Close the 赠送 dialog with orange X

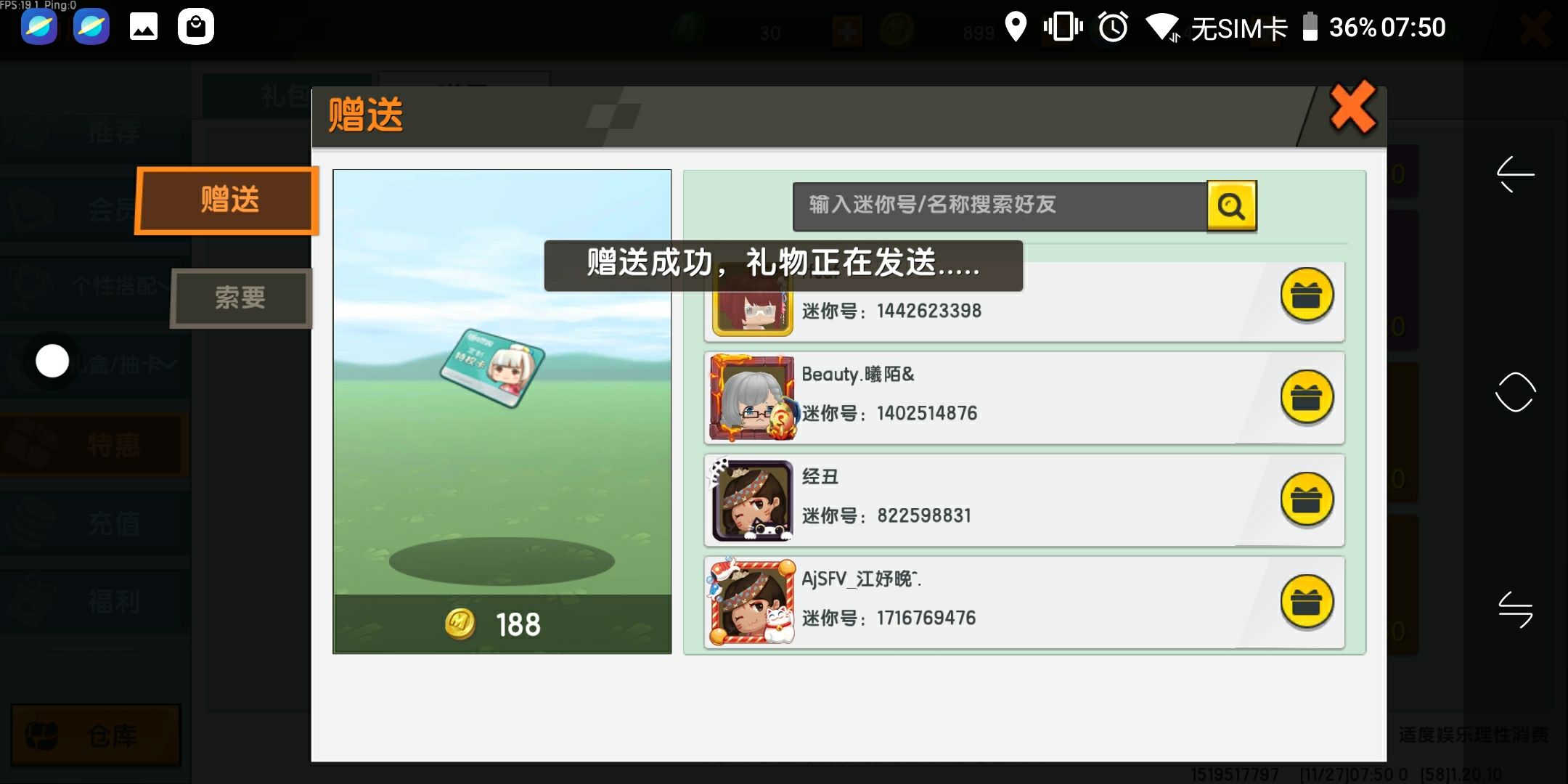(x=1352, y=107)
